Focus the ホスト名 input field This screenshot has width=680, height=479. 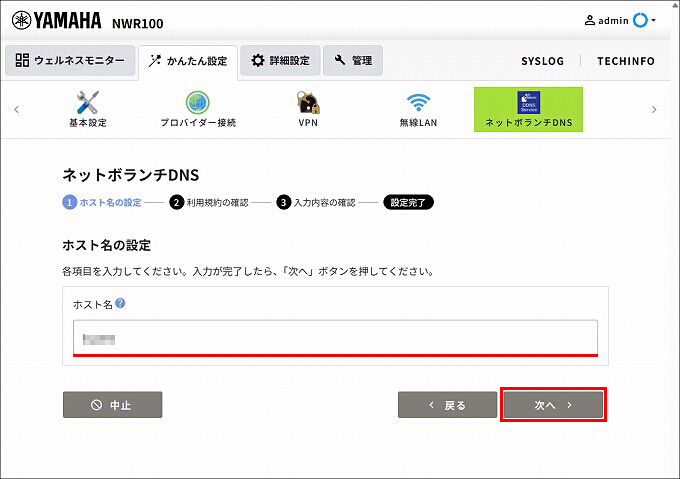coord(335,338)
